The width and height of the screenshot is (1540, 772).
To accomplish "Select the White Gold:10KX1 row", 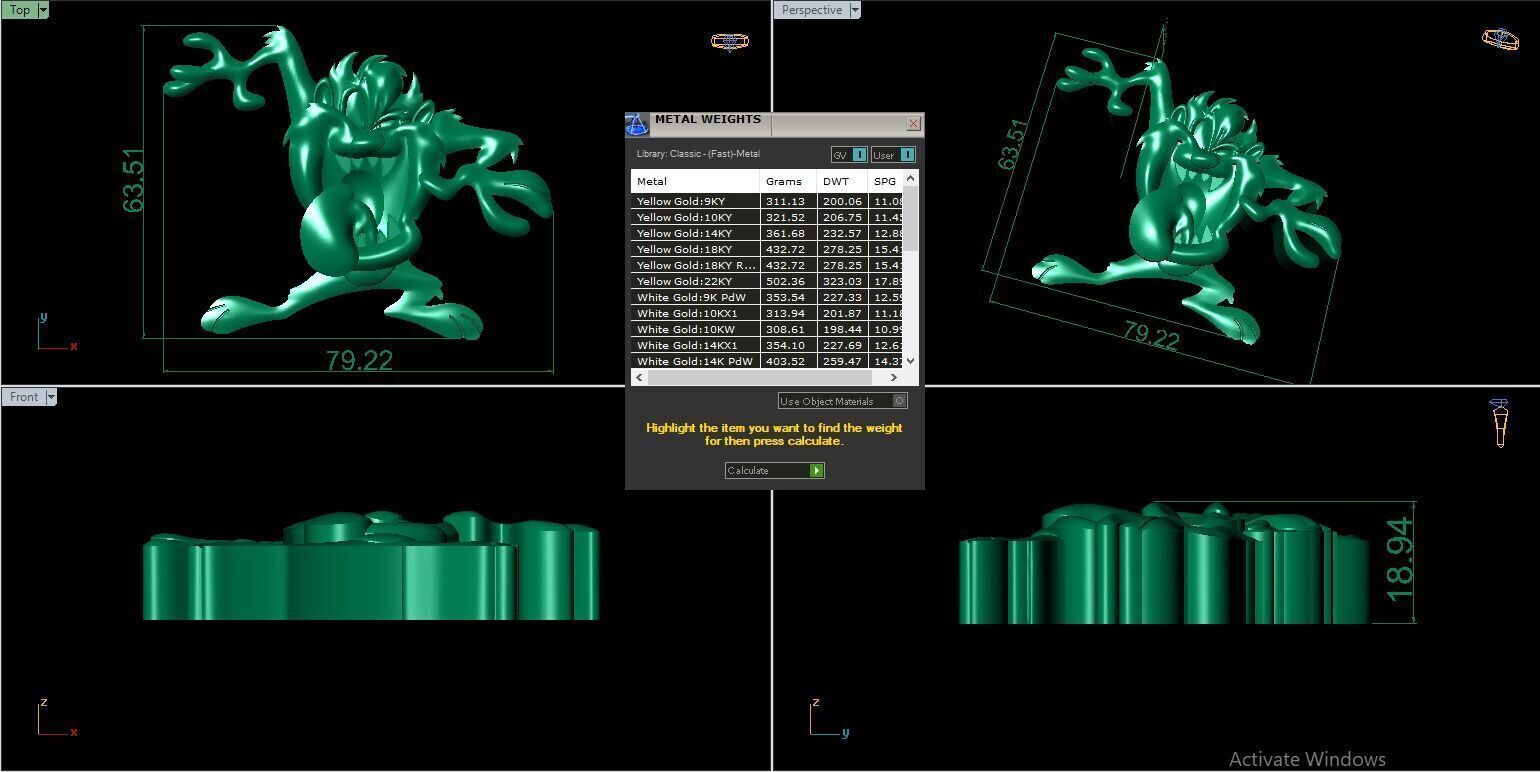I will (x=767, y=313).
